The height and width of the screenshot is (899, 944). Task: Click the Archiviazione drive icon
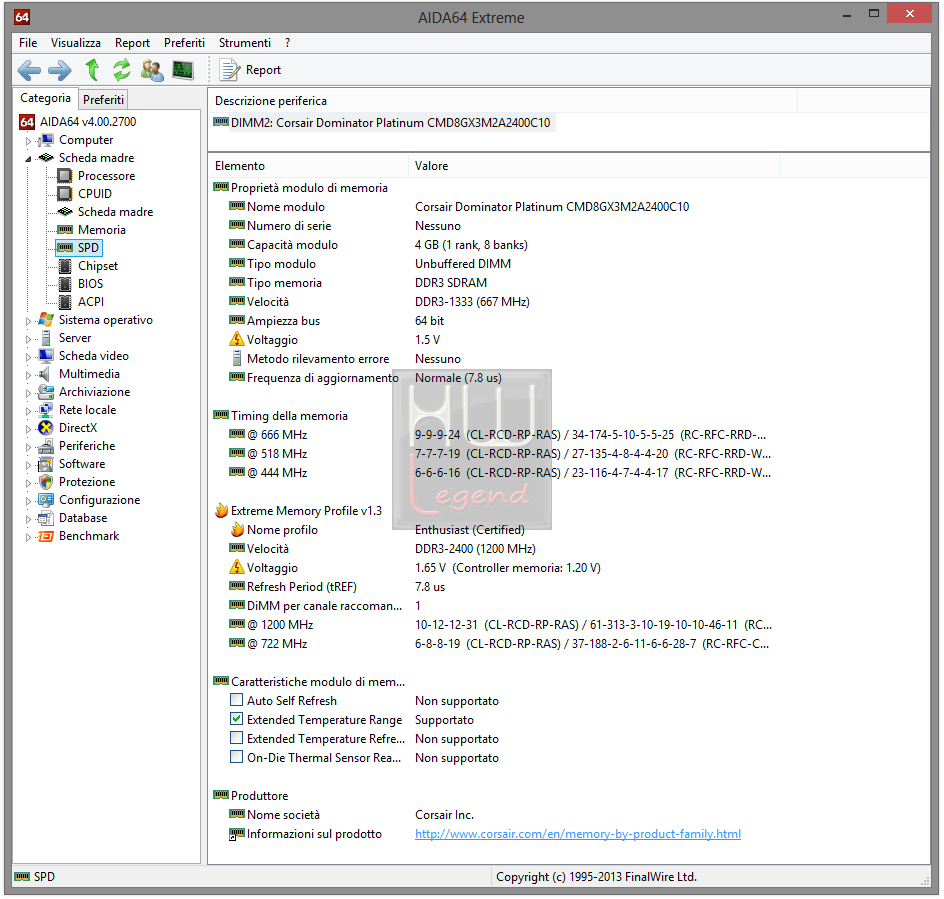pyautogui.click(x=46, y=392)
